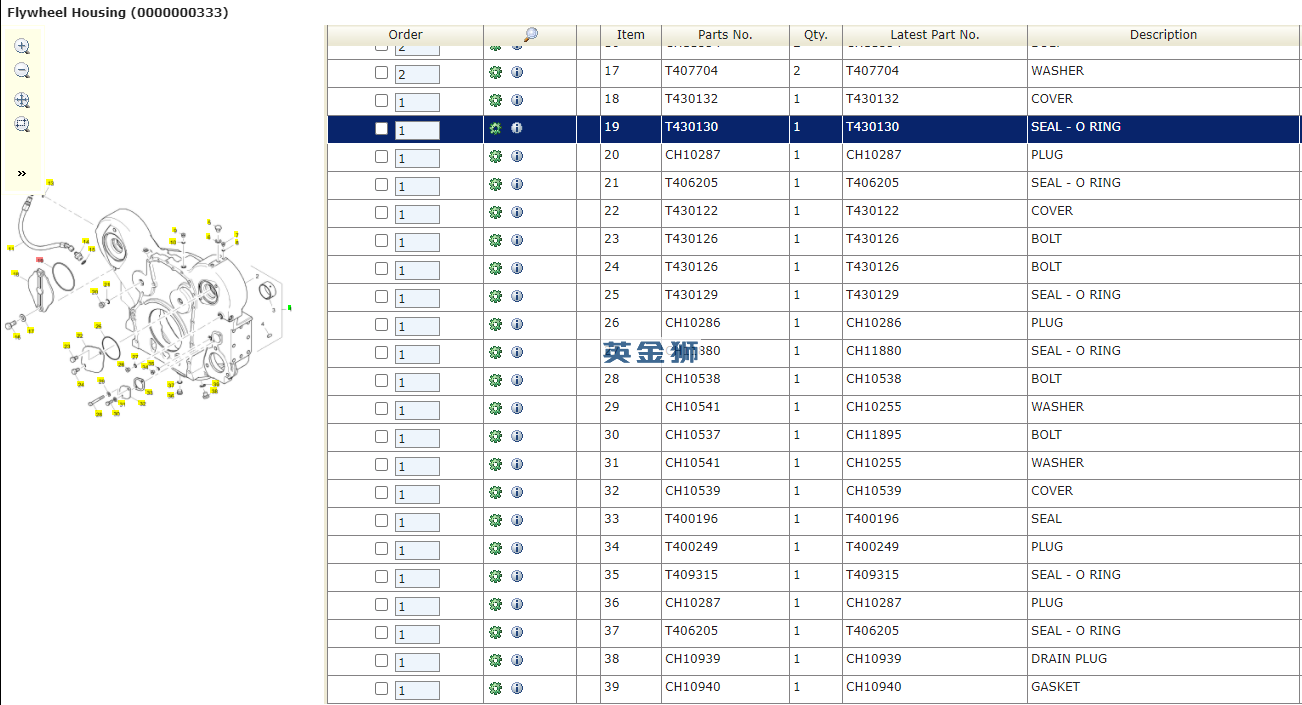Click the Order column header

(x=405, y=35)
